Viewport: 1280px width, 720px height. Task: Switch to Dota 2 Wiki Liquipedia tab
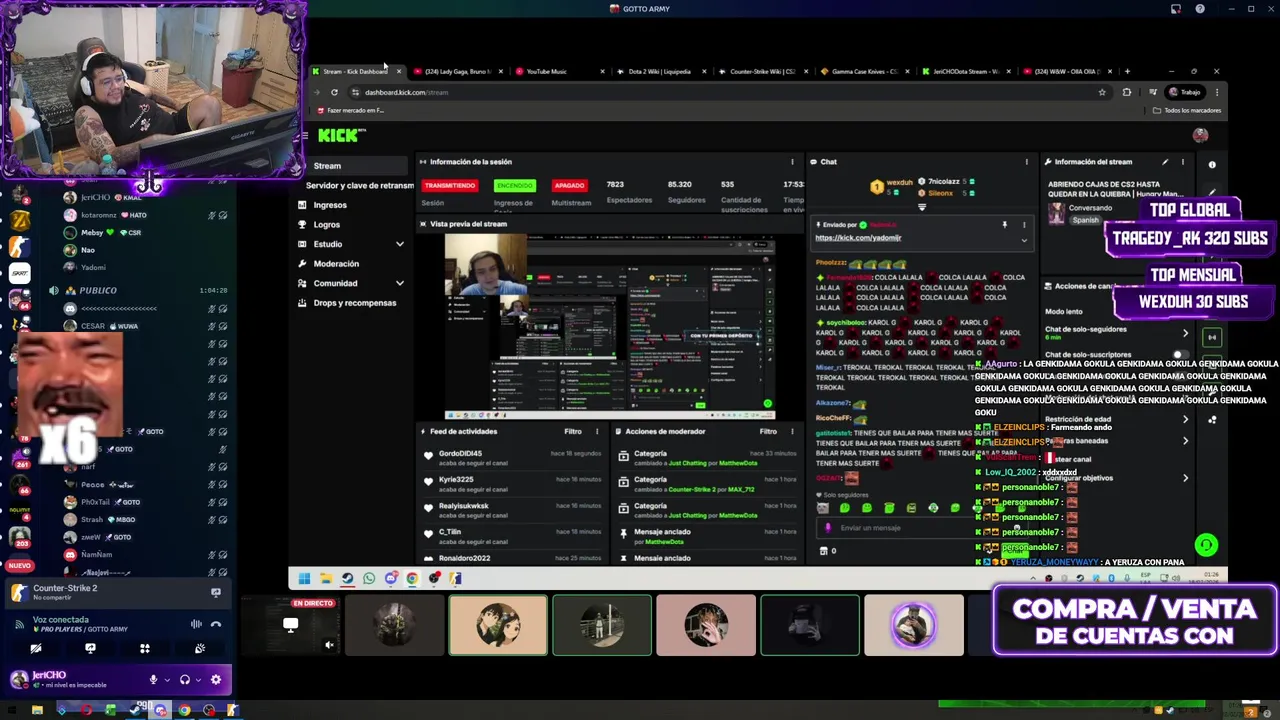659,72
